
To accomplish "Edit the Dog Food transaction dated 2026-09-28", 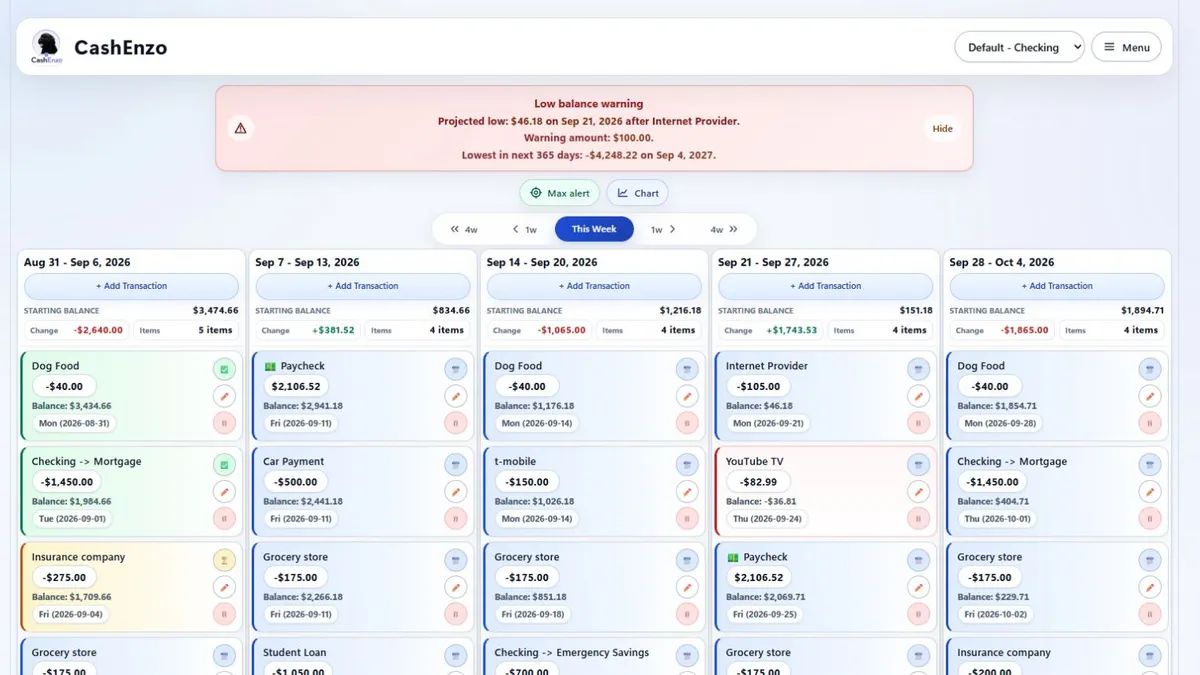I will point(1150,396).
